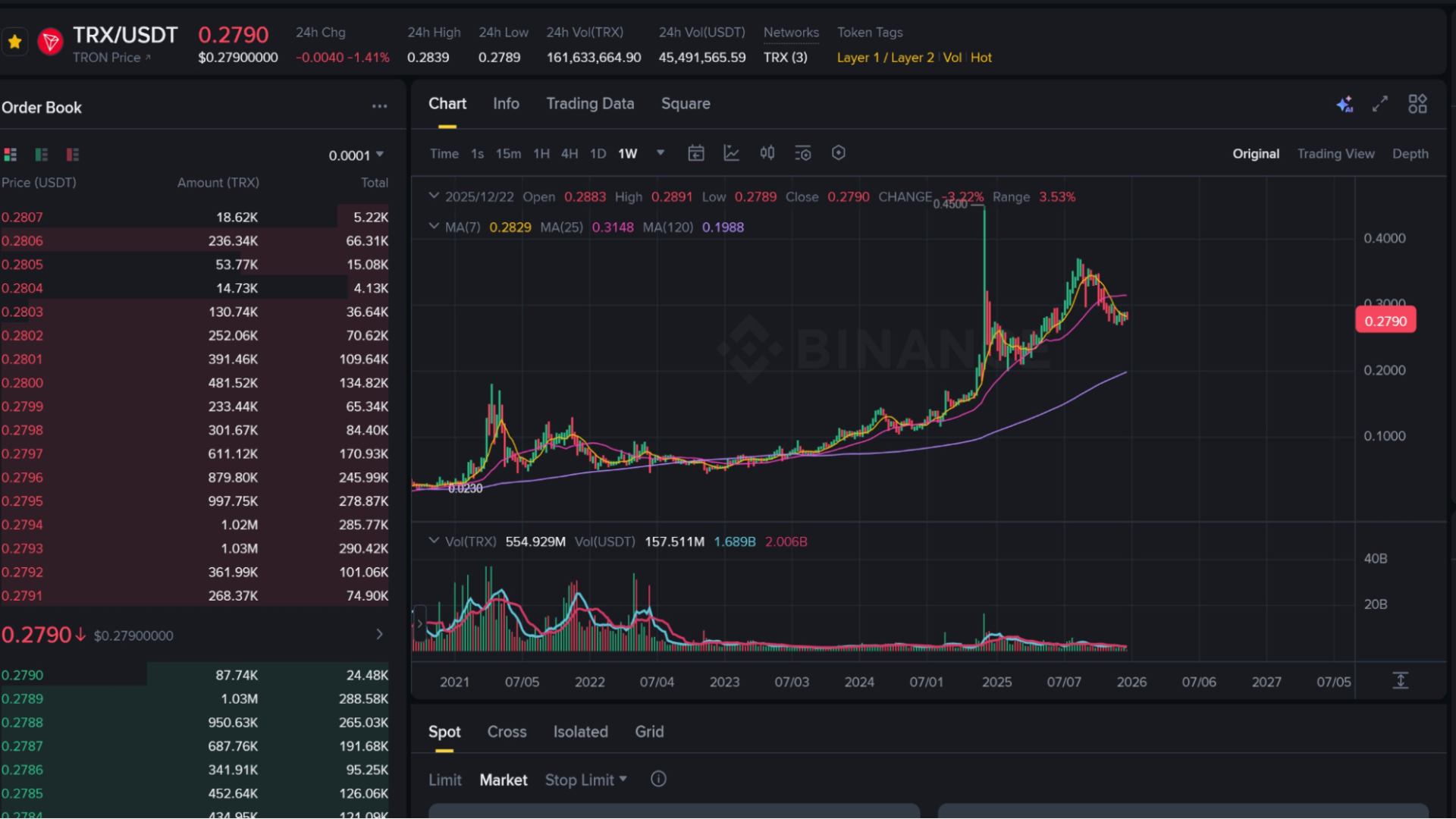The image size is (1456, 819).
Task: Click the Market order info icon
Action: [658, 779]
